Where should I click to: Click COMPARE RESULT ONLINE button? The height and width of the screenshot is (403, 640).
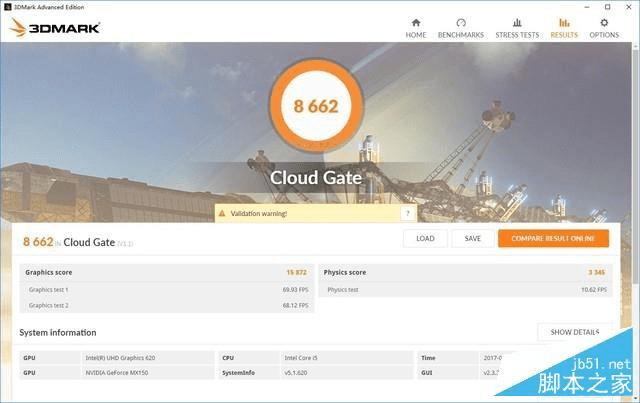(553, 238)
